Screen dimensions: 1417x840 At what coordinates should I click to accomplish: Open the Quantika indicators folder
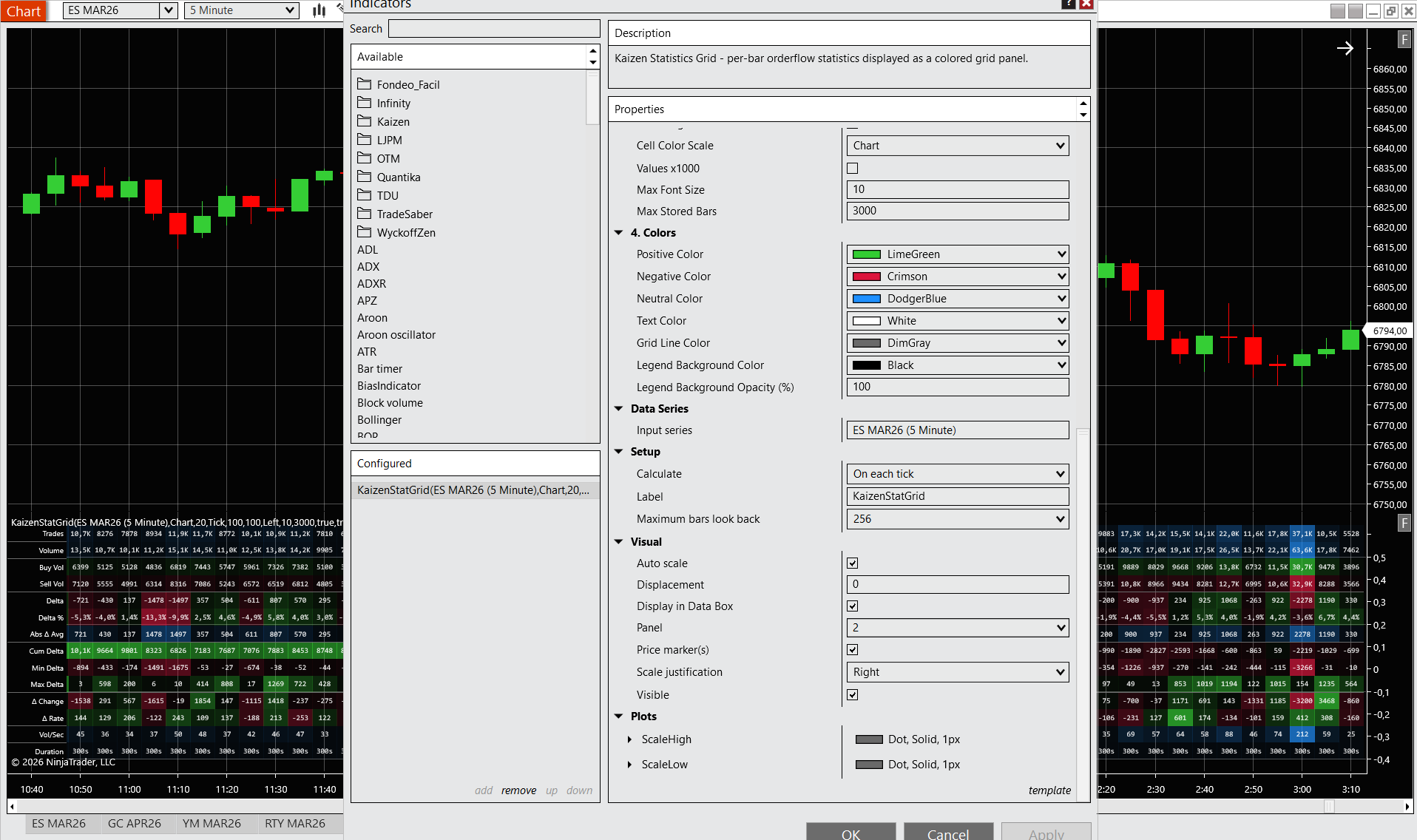click(x=399, y=177)
